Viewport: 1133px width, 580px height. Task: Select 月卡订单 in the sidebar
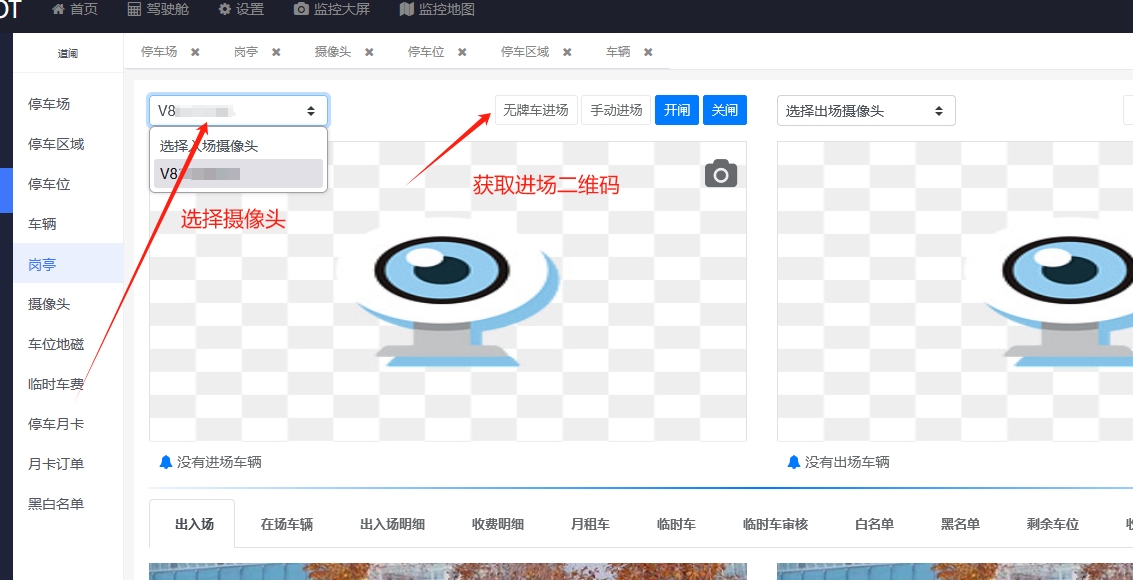coord(68,464)
